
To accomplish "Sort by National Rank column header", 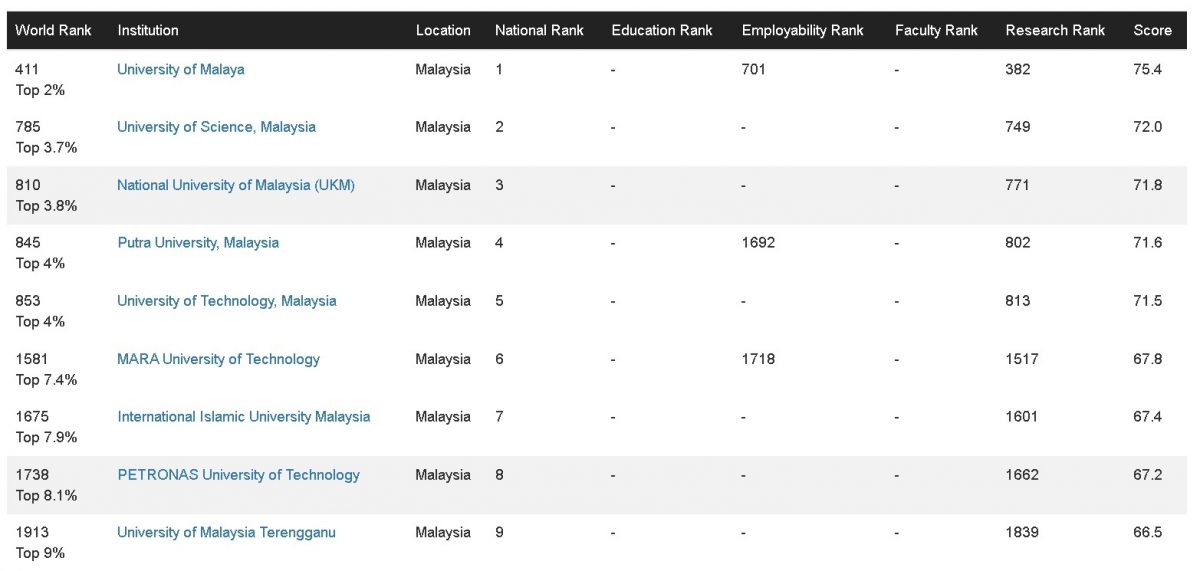I will pyautogui.click(x=539, y=30).
